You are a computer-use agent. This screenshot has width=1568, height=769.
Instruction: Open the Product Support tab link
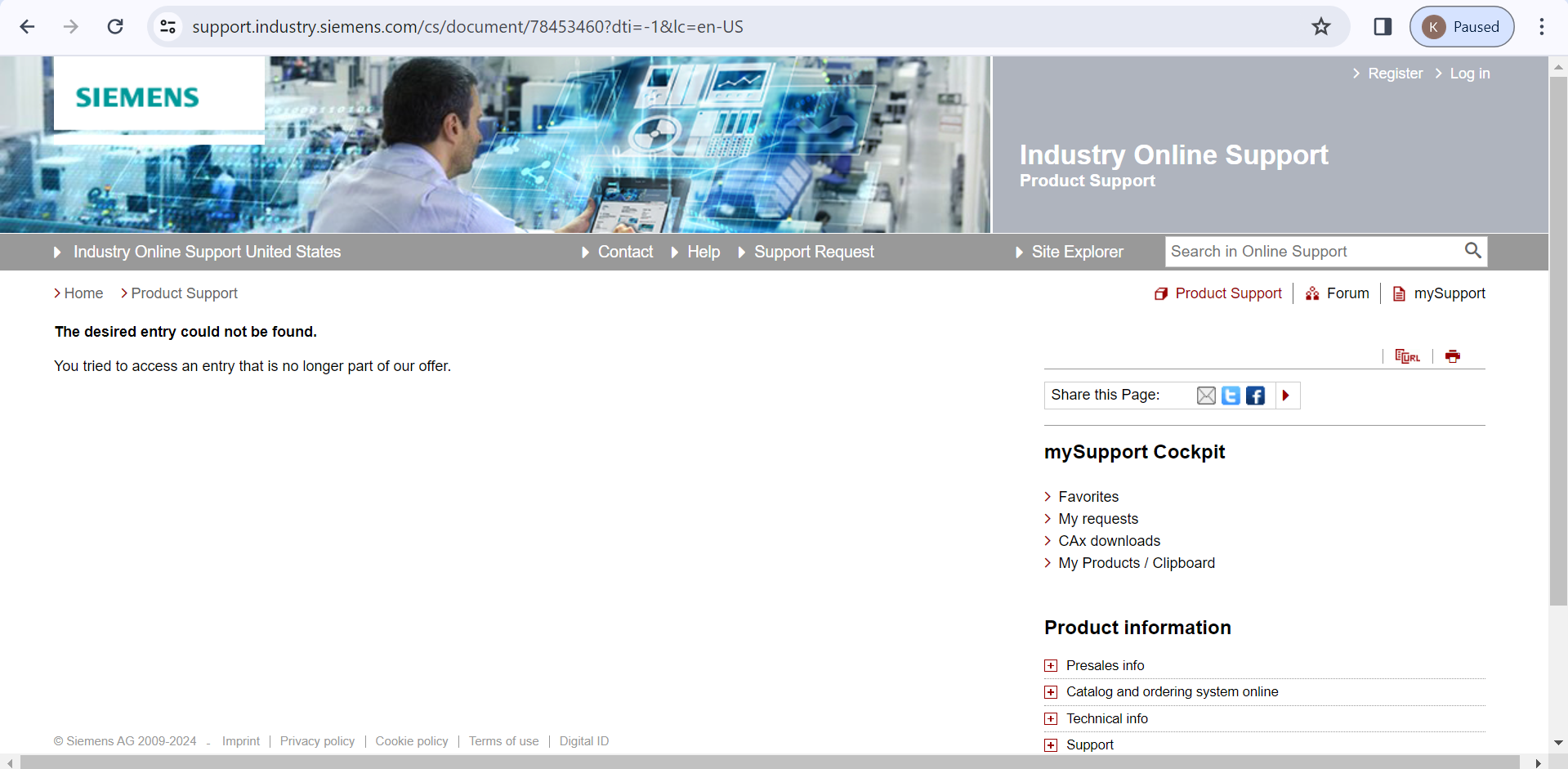(1228, 293)
